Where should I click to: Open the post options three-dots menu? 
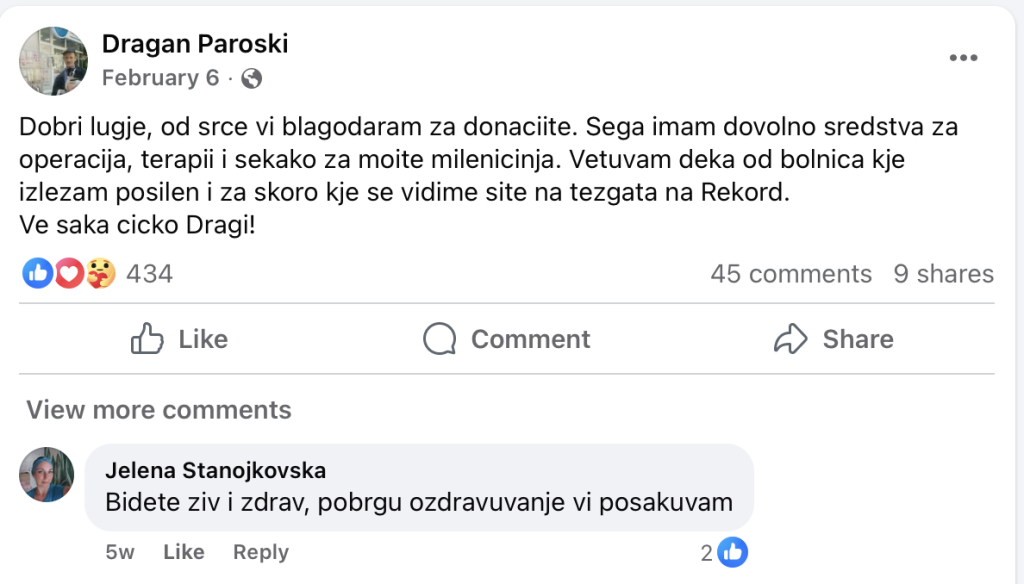963,58
